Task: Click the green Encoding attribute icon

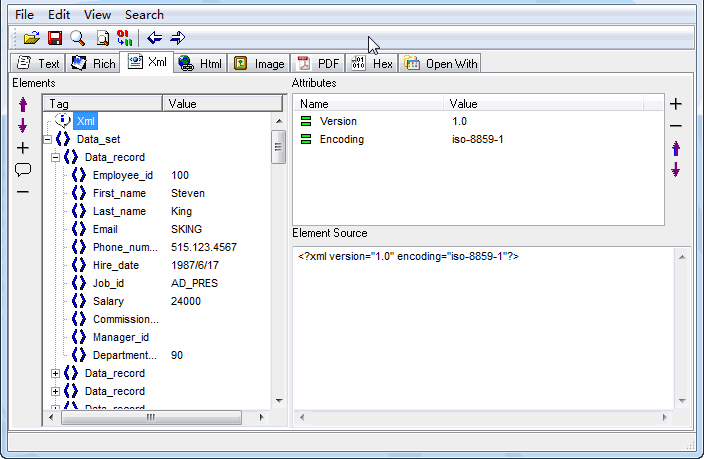Action: click(x=306, y=139)
